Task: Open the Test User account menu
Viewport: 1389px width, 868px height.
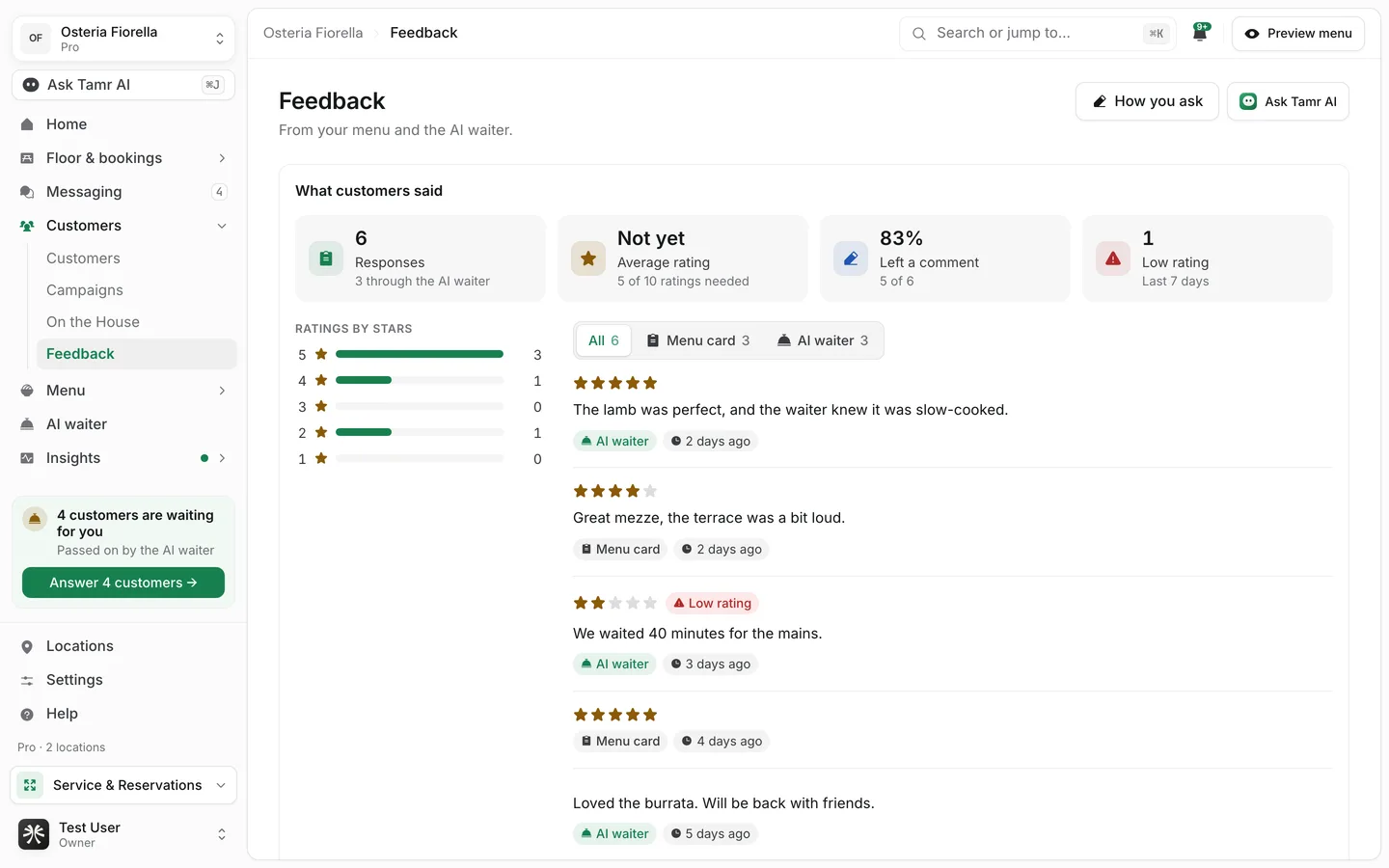Action: (123, 834)
